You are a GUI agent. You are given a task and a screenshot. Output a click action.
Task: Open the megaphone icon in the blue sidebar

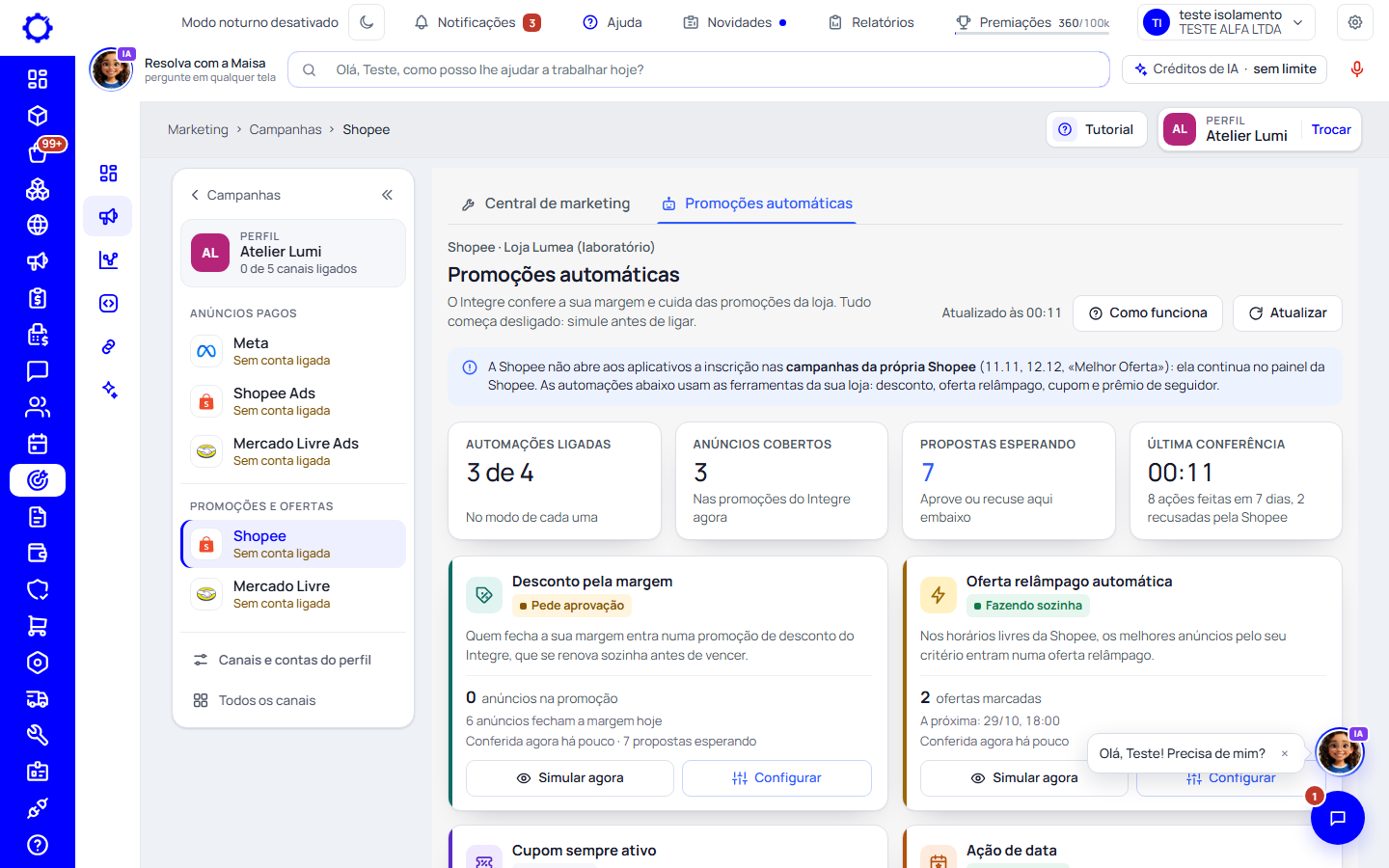tap(38, 261)
